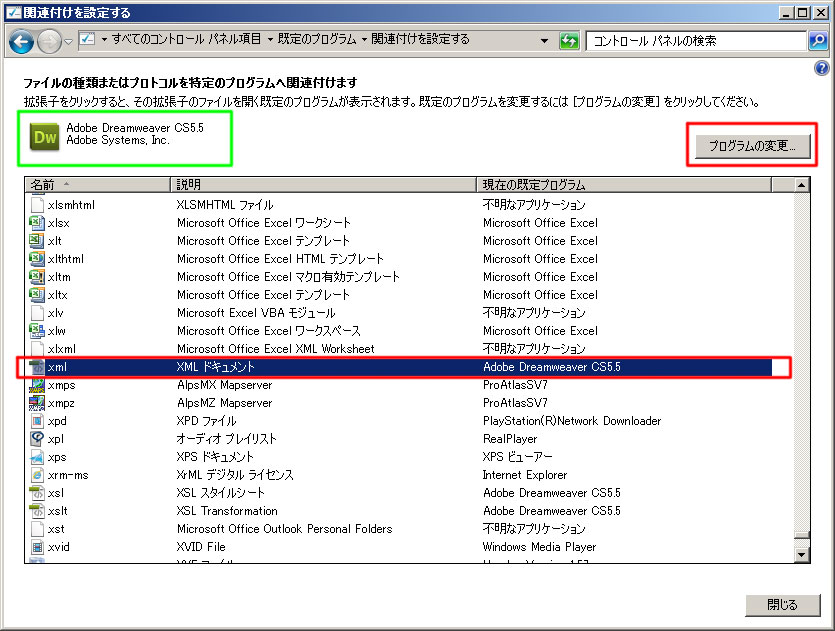This screenshot has width=835, height=631.
Task: Click AlpsMX Mapserver description
Action: coord(224,385)
